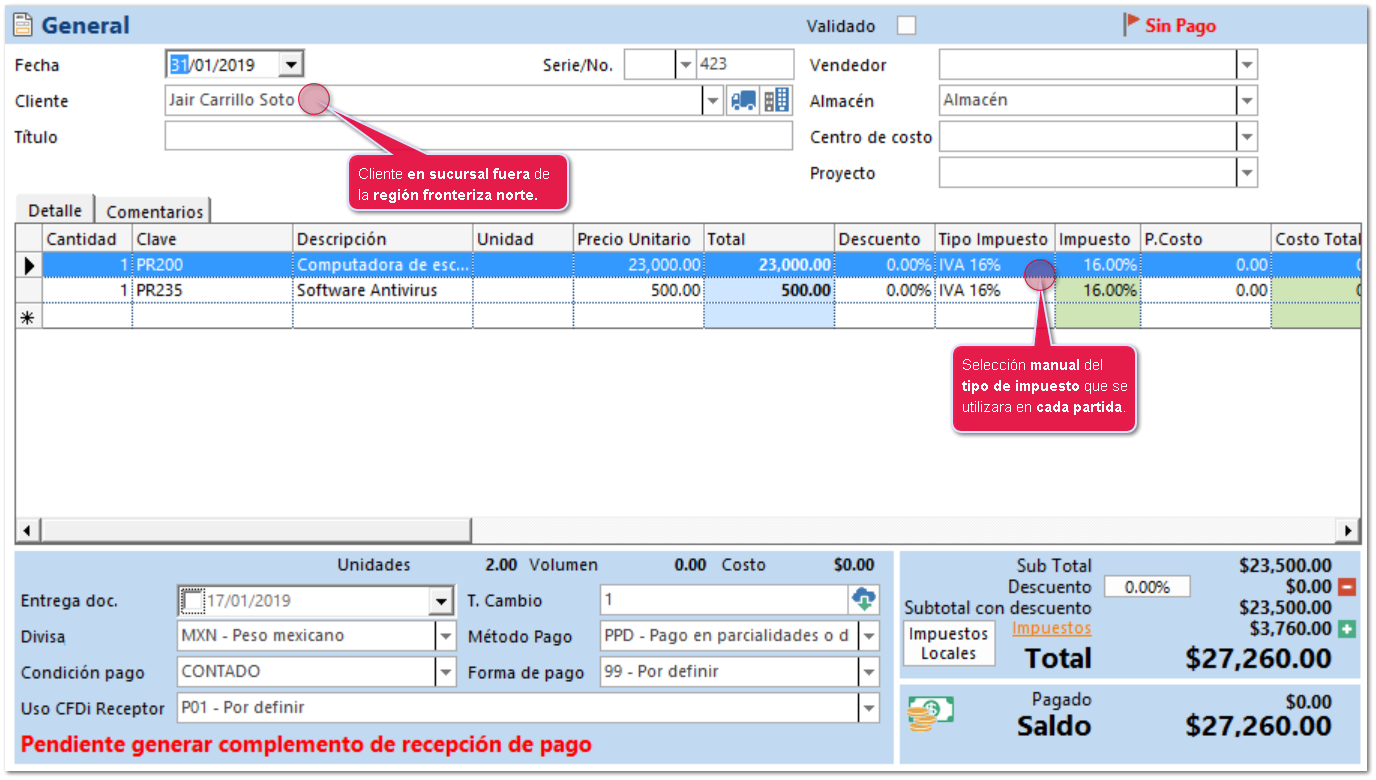The image size is (1376, 780).
Task: Select the PR235 clave cell
Action: [x=213, y=290]
